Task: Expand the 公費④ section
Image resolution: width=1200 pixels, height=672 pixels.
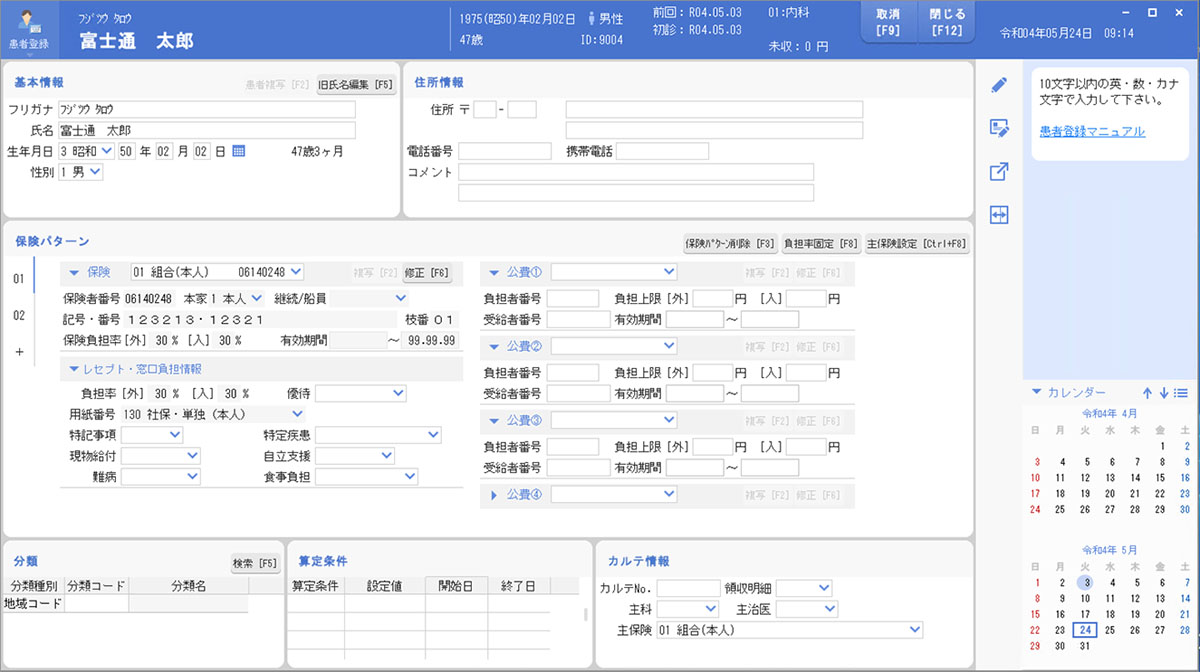Action: (494, 494)
